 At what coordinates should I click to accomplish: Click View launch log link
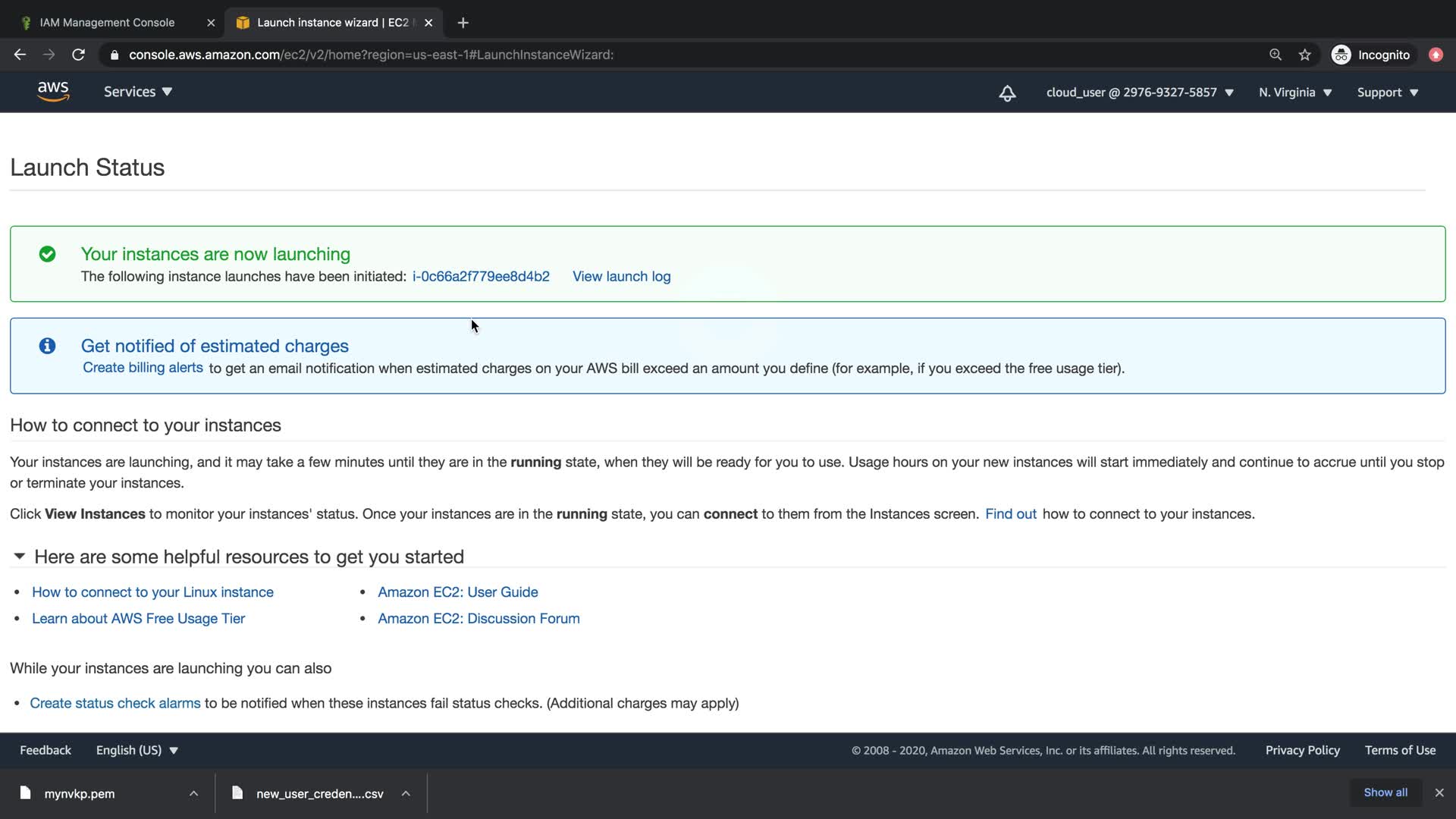coord(621,277)
